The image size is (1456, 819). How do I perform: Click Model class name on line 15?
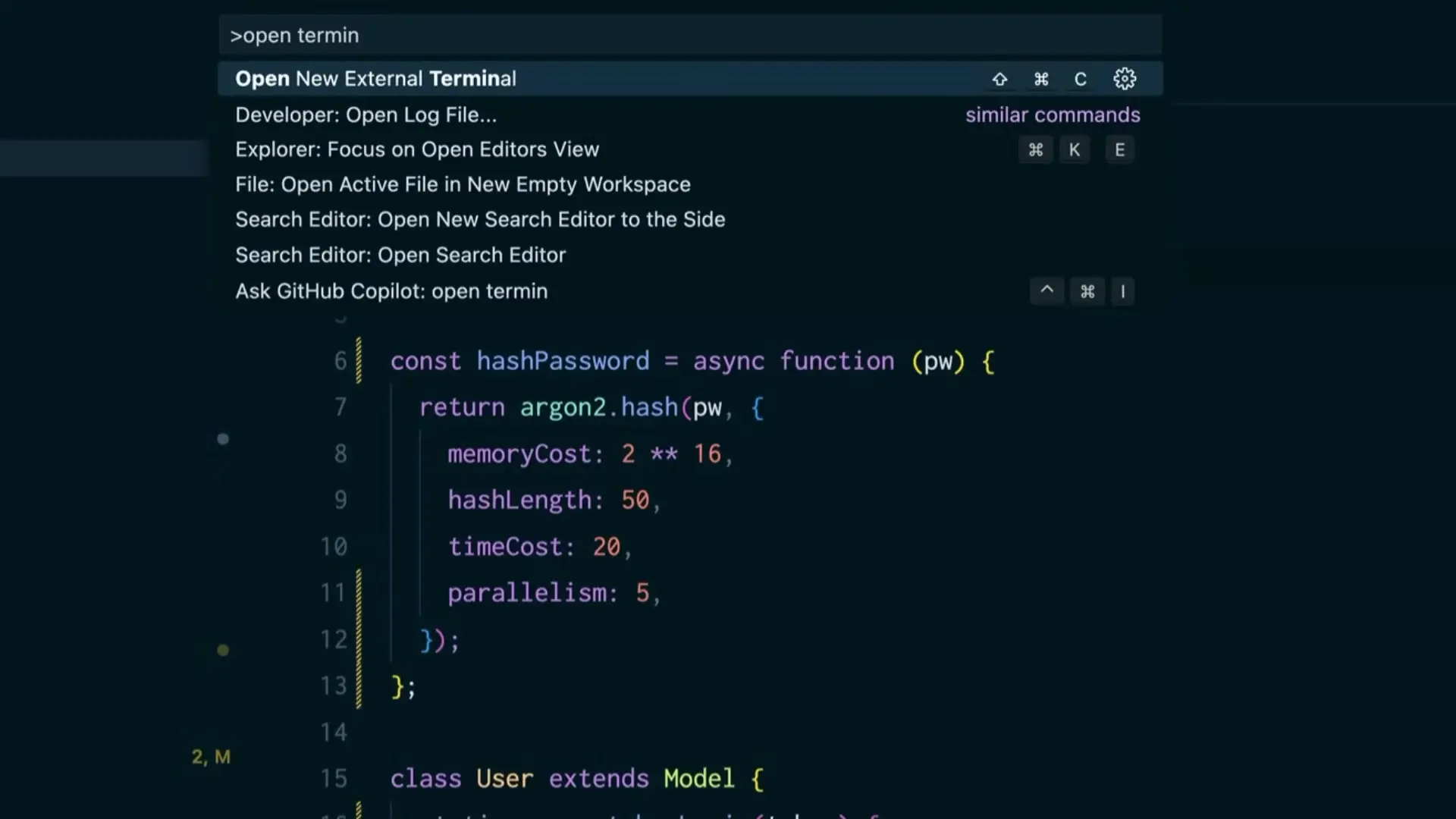pyautogui.click(x=699, y=779)
